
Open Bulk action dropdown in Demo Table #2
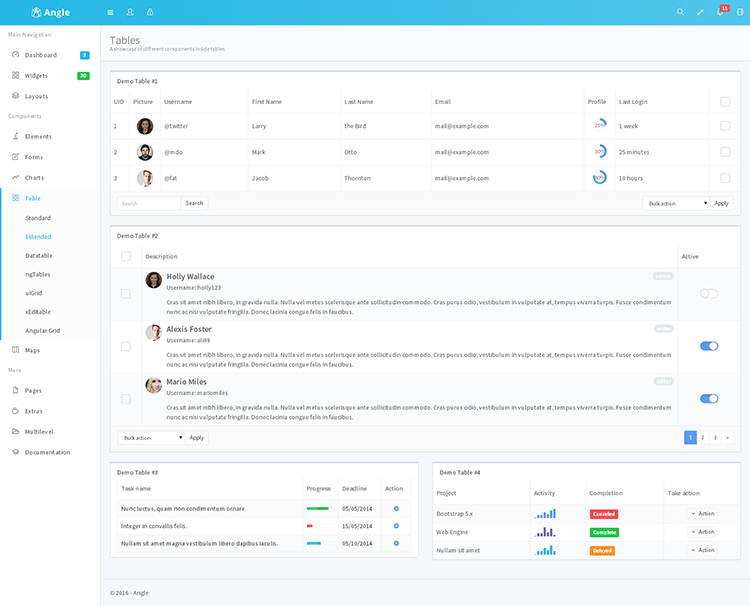(x=151, y=438)
